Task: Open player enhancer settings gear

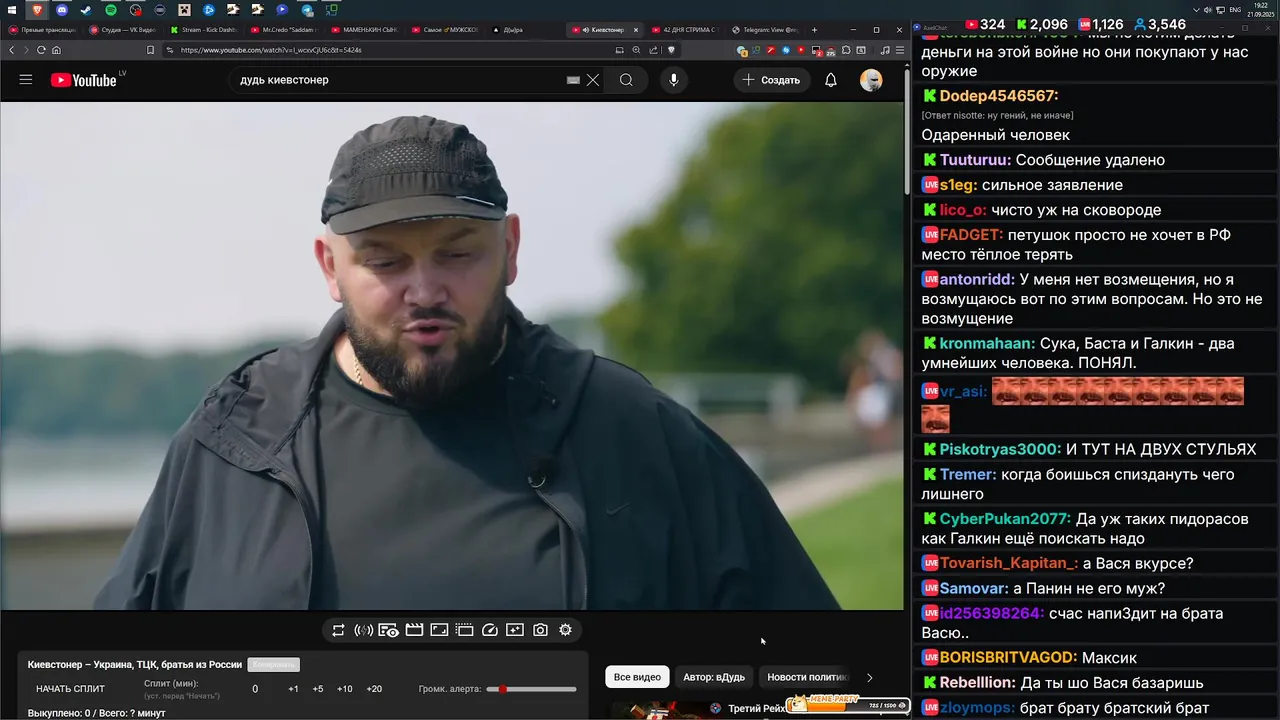Action: 565,630
